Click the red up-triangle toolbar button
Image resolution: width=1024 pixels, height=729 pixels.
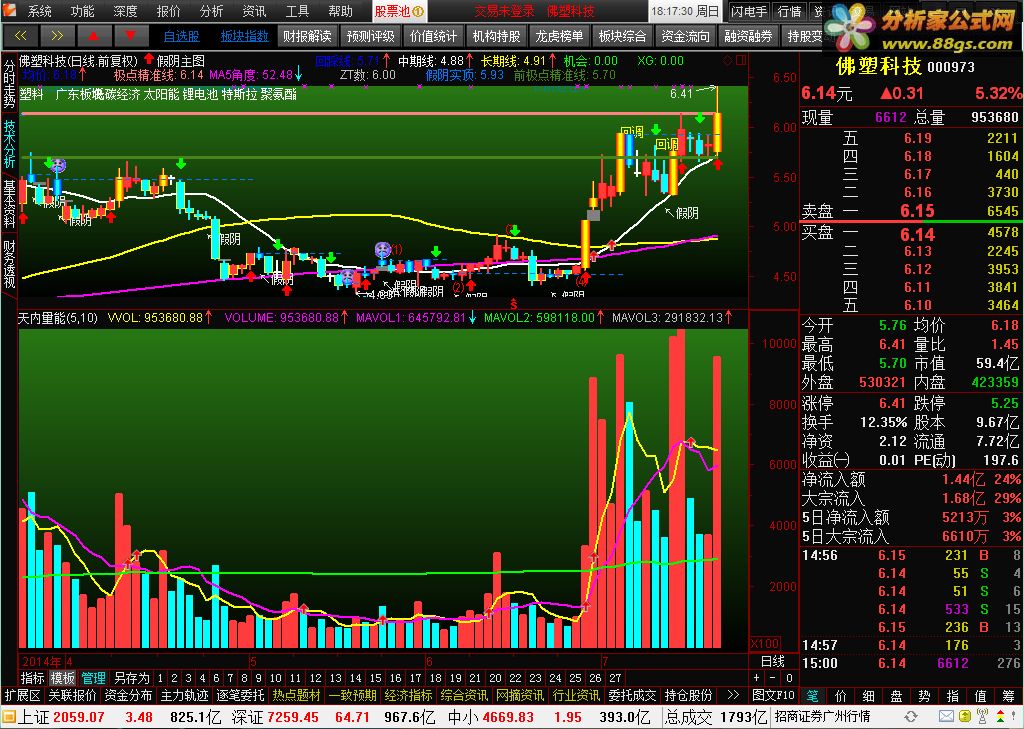pos(93,36)
